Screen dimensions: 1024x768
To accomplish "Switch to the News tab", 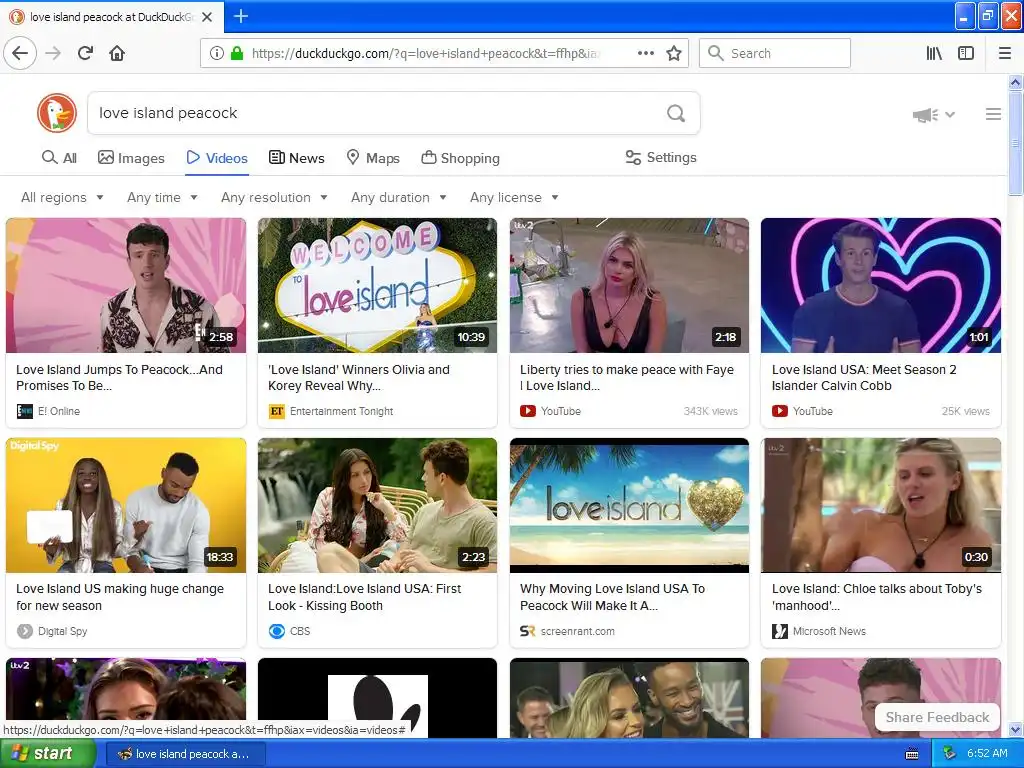I will (x=296, y=157).
